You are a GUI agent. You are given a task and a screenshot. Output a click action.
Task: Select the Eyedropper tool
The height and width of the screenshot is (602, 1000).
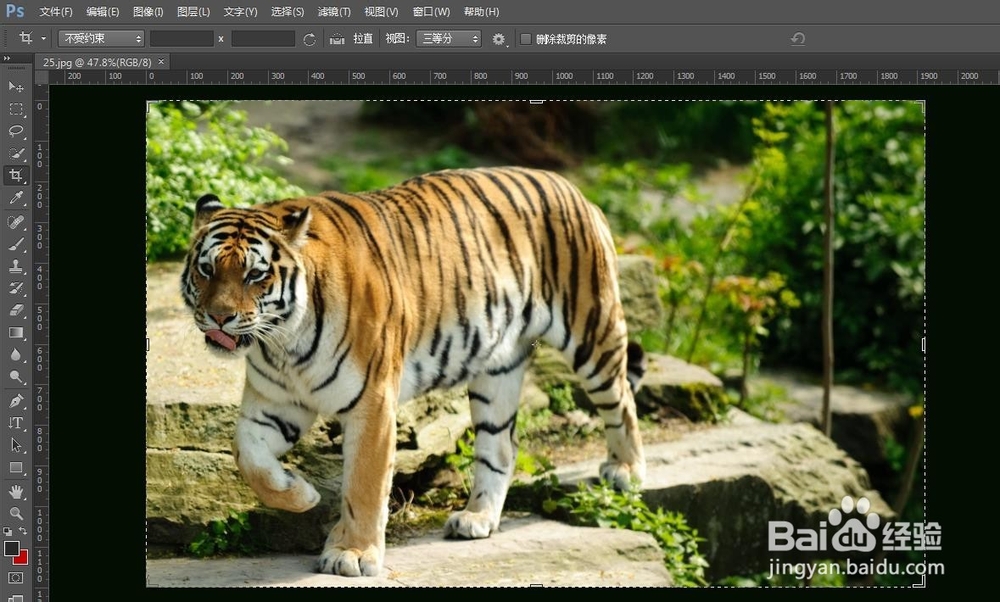click(x=16, y=198)
